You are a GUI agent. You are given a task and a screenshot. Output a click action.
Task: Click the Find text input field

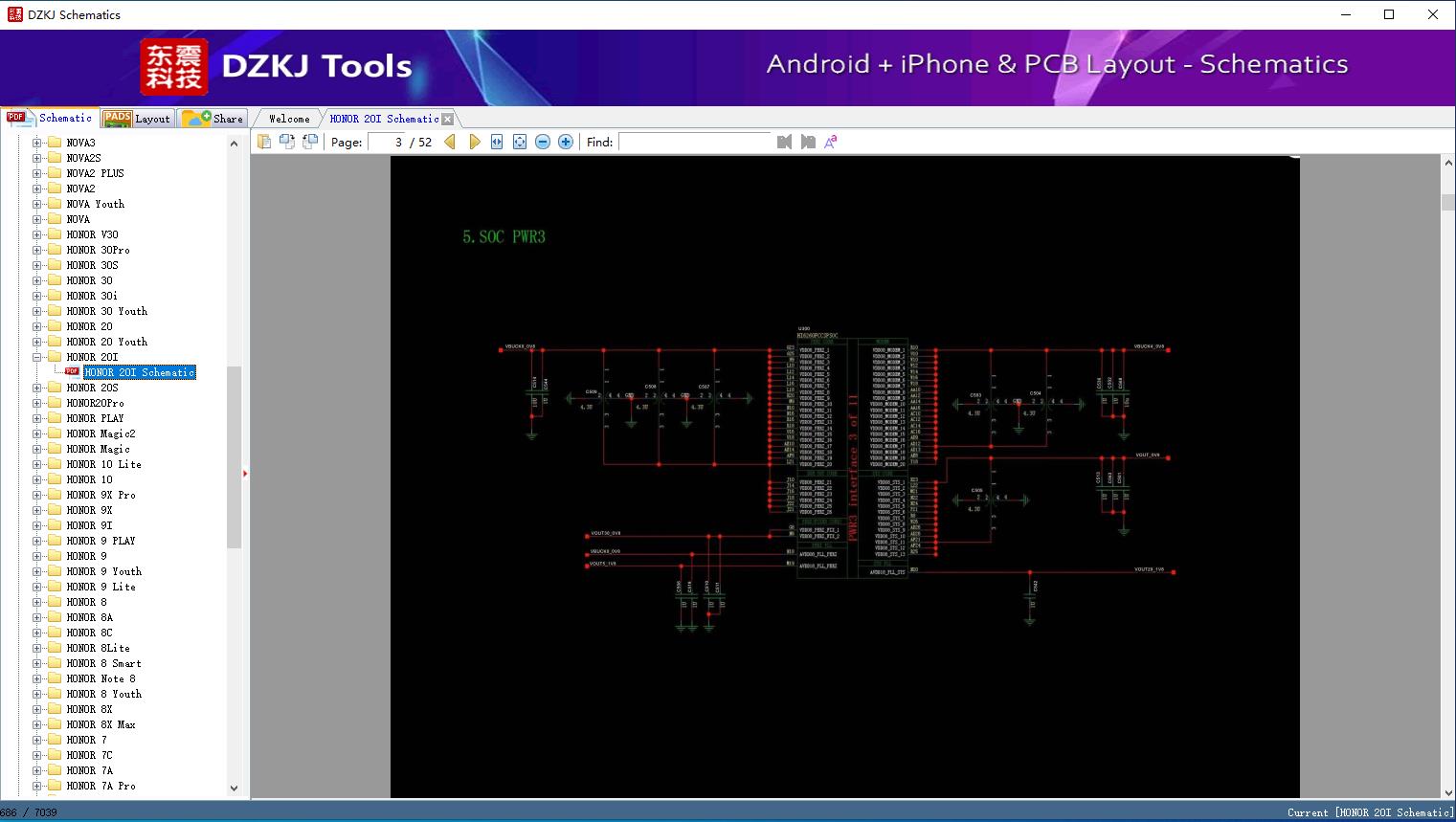point(694,142)
